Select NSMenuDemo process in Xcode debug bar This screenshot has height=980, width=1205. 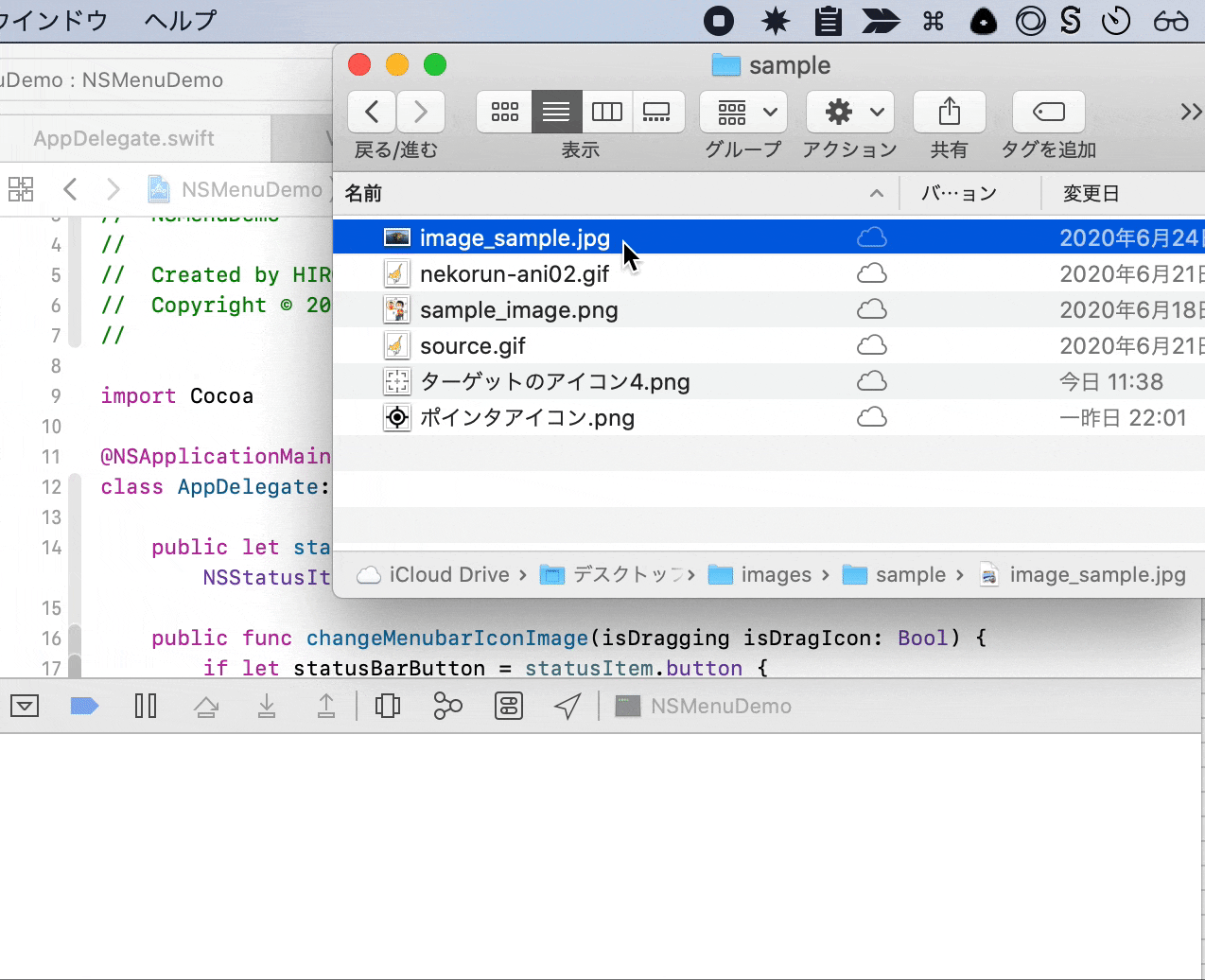point(703,706)
